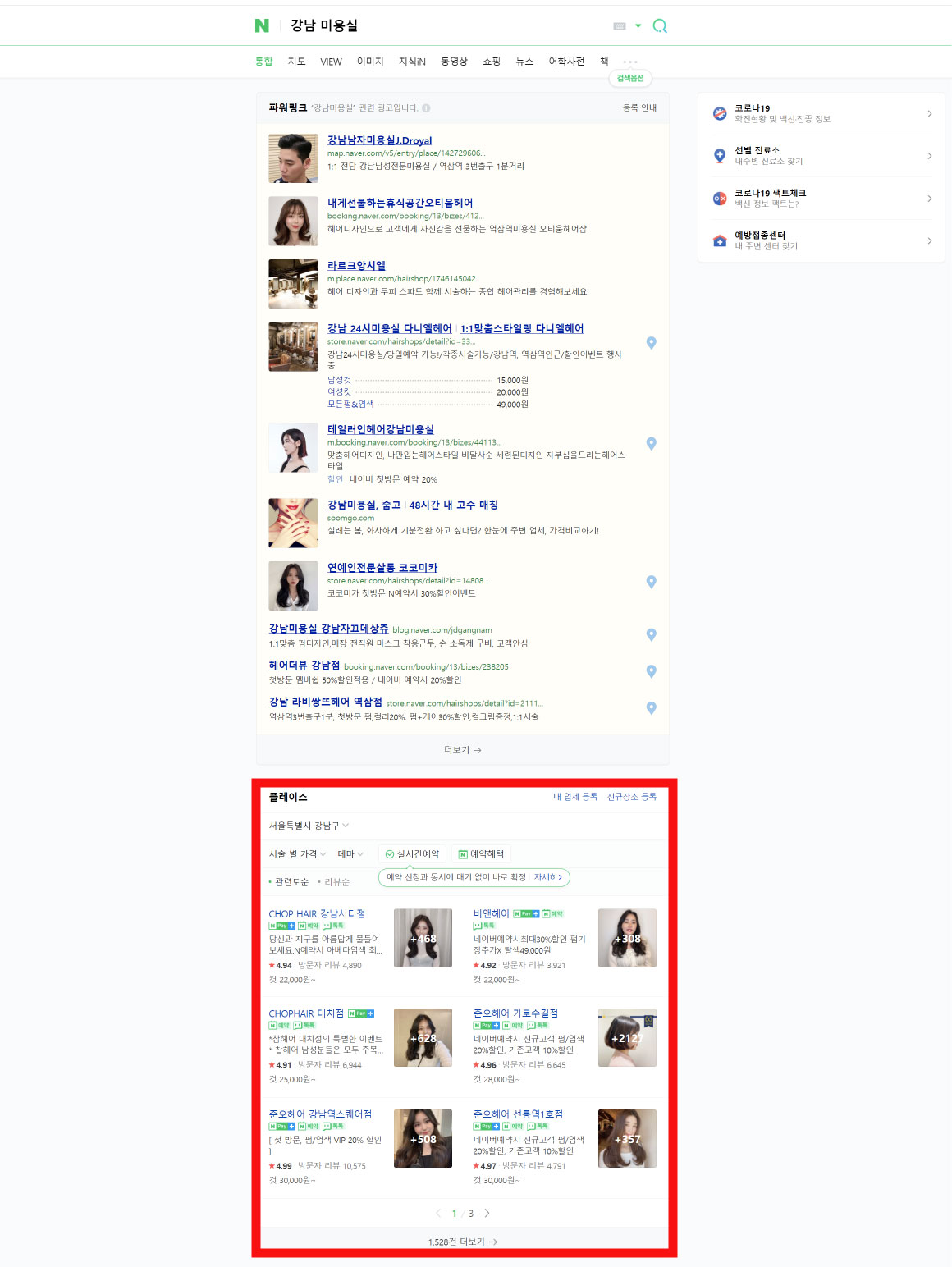Click map pin icon for 테일러인헤어강남미용실
The height and width of the screenshot is (1267, 952).
pyautogui.click(x=651, y=444)
